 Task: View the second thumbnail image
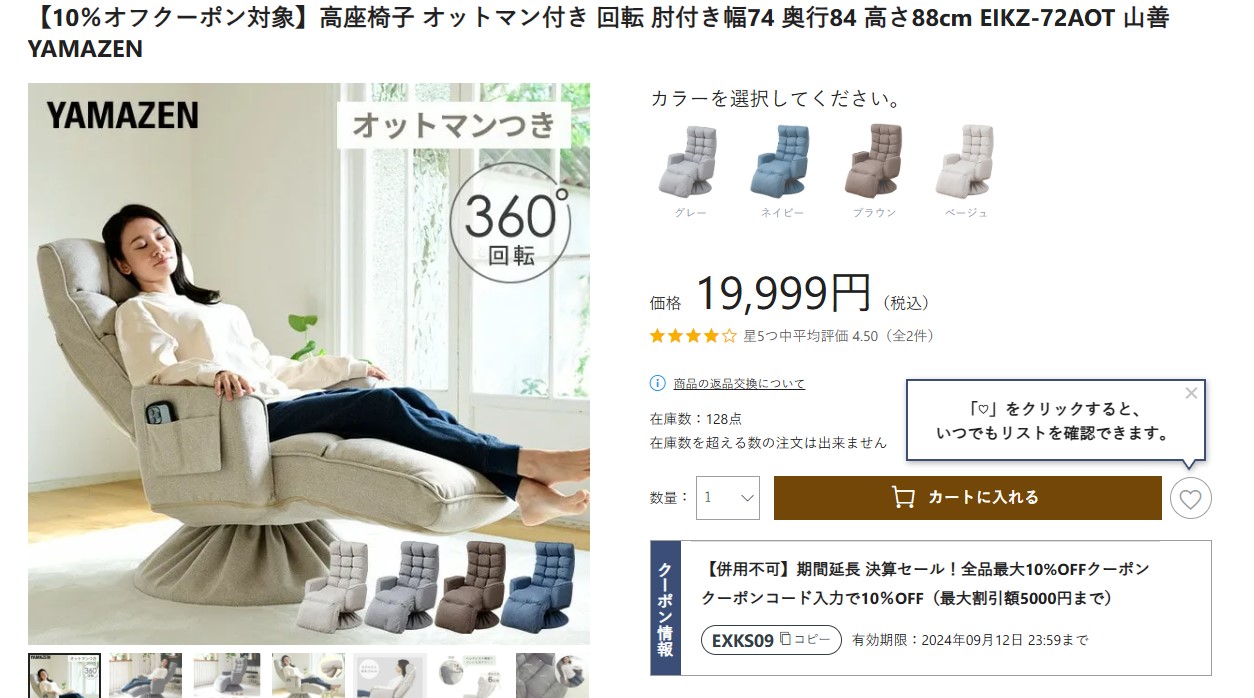[x=145, y=675]
